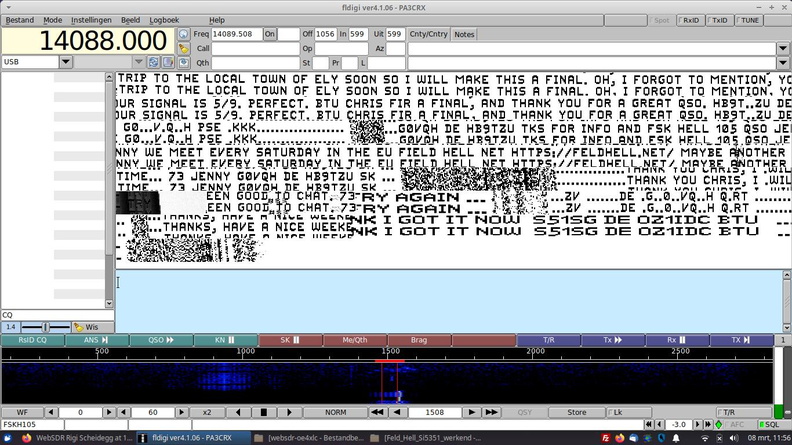Click the save QSO icon beside Qth
The image size is (792, 445).
coord(184,62)
